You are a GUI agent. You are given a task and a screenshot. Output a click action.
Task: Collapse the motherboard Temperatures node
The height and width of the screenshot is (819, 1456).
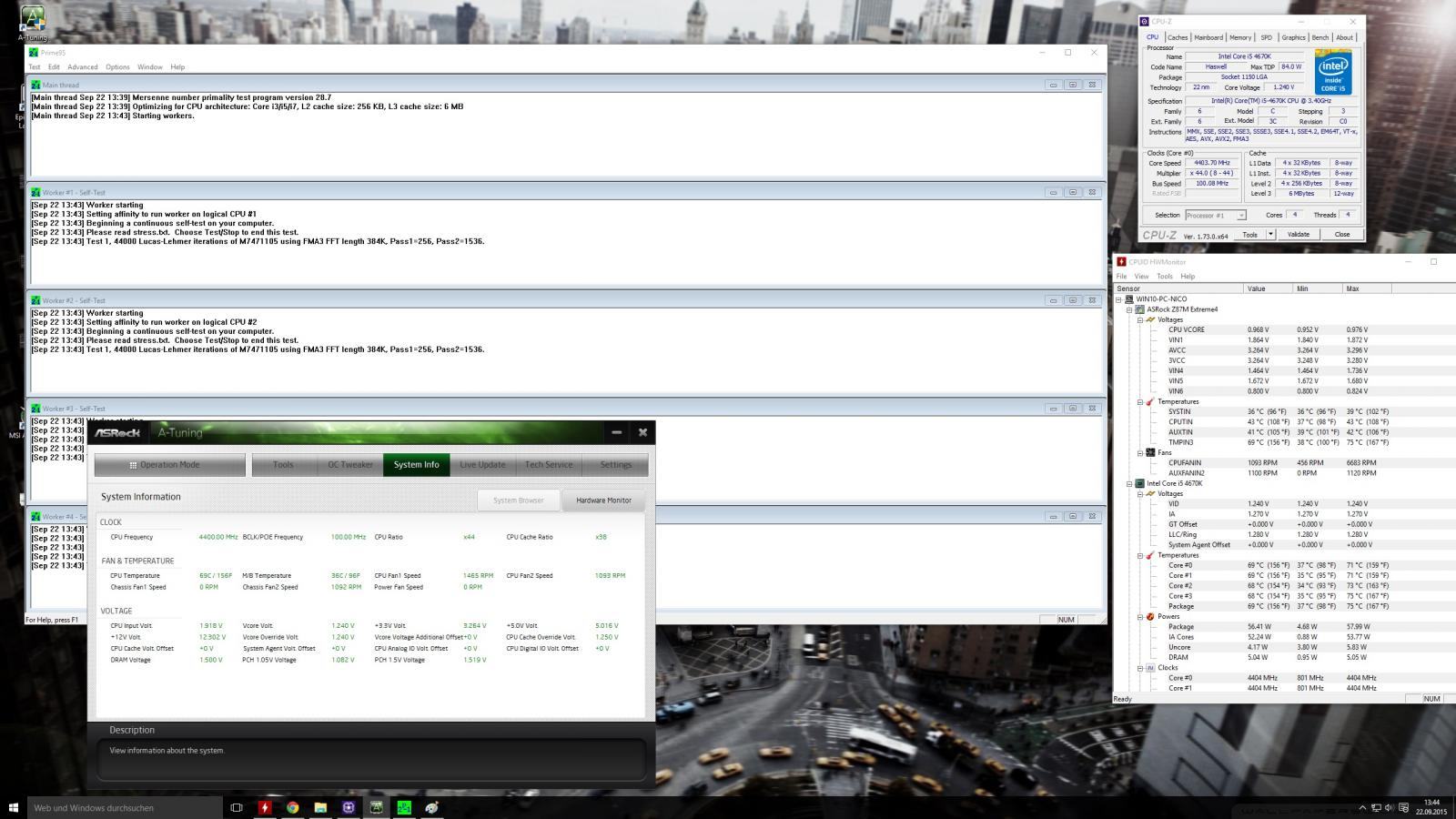1139,401
